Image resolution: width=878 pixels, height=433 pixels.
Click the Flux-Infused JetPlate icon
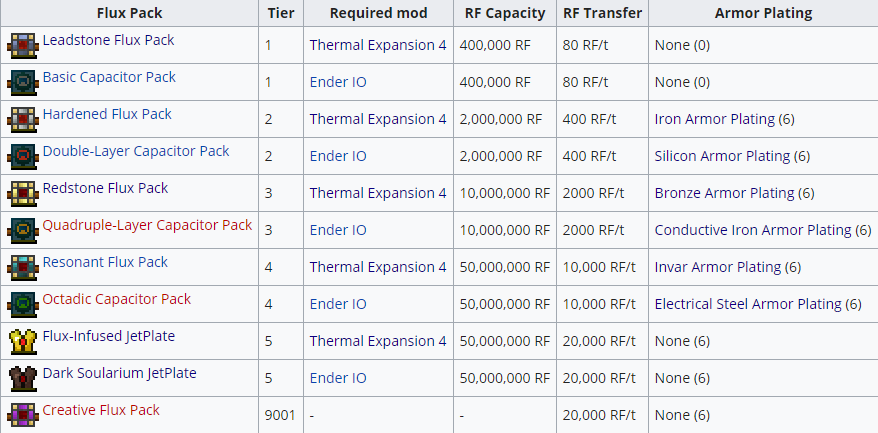pyautogui.click(x=23, y=341)
